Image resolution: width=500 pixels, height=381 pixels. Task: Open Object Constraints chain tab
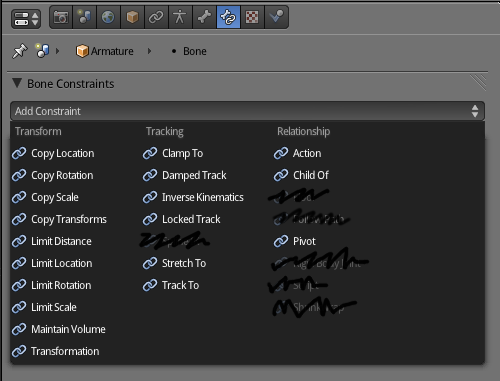point(156,17)
